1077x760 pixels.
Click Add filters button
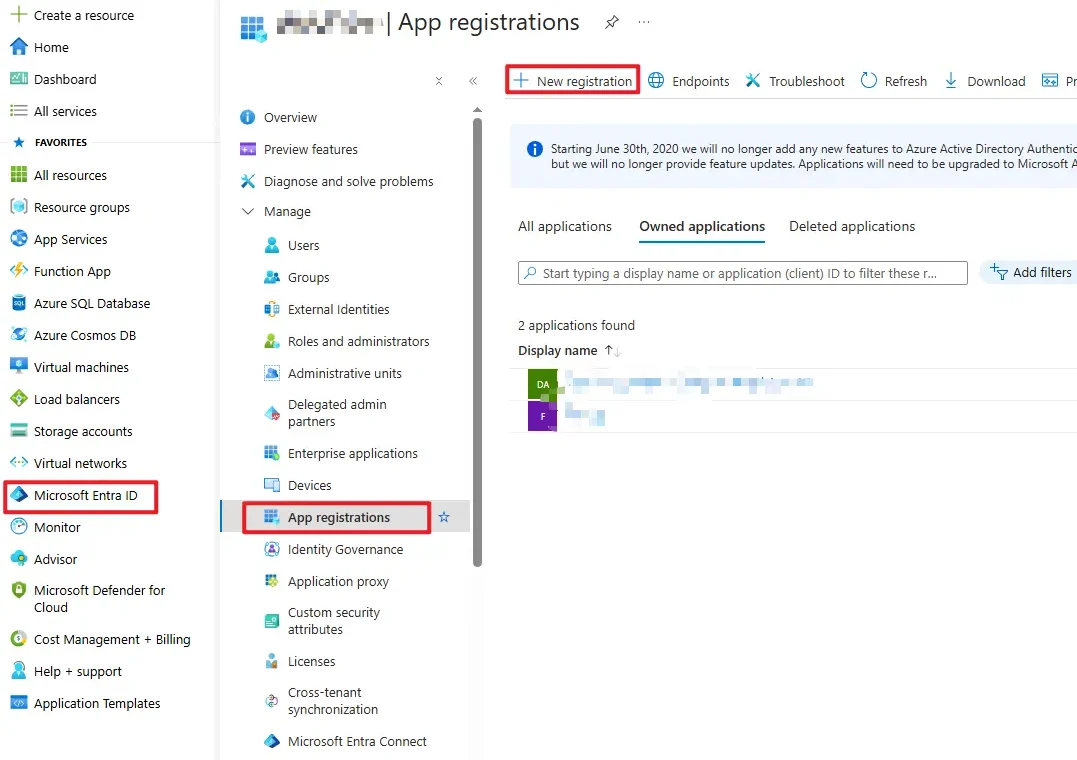pos(1030,273)
